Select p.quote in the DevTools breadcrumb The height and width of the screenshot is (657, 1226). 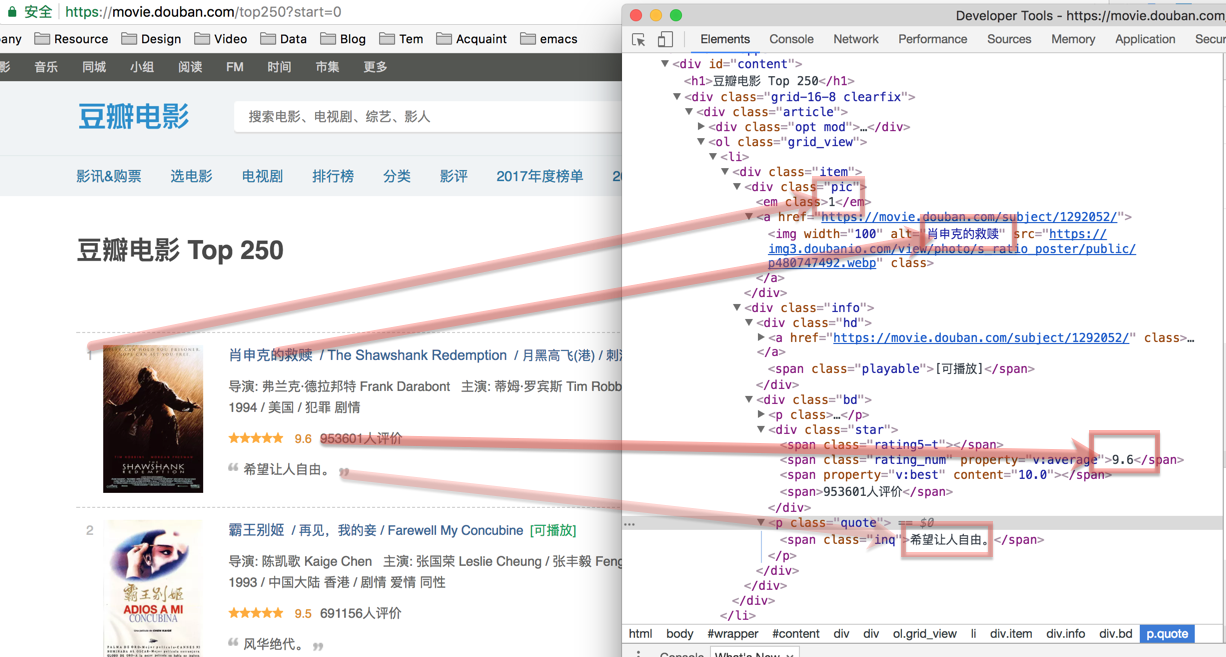tap(1167, 634)
